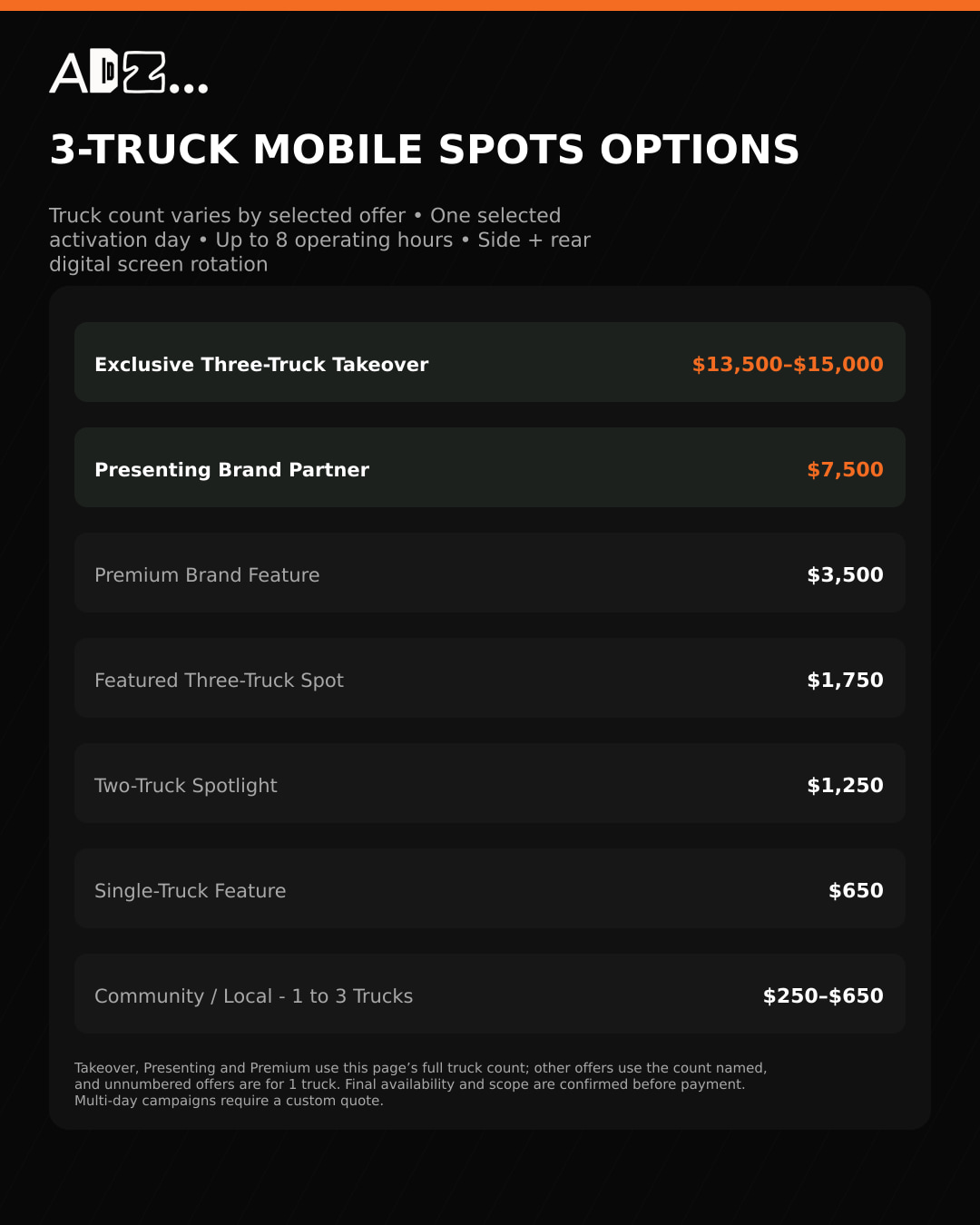The height and width of the screenshot is (1225, 980).
Task: Click the $1,250 price label
Action: point(845,786)
